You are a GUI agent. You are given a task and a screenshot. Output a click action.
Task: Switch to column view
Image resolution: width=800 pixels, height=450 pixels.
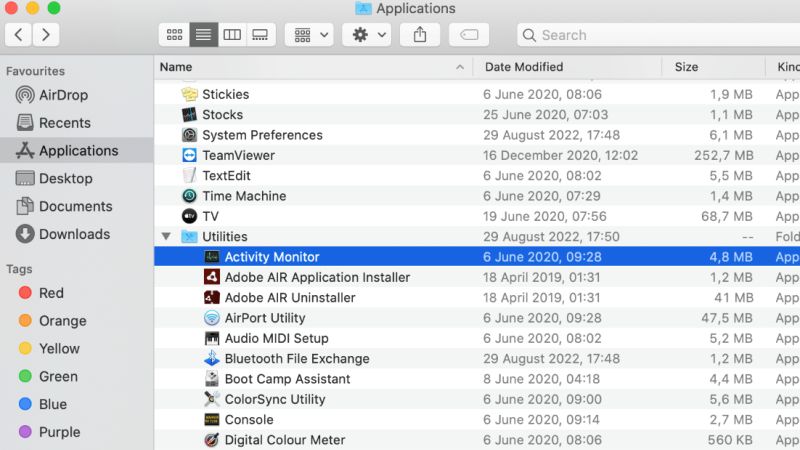click(x=232, y=35)
